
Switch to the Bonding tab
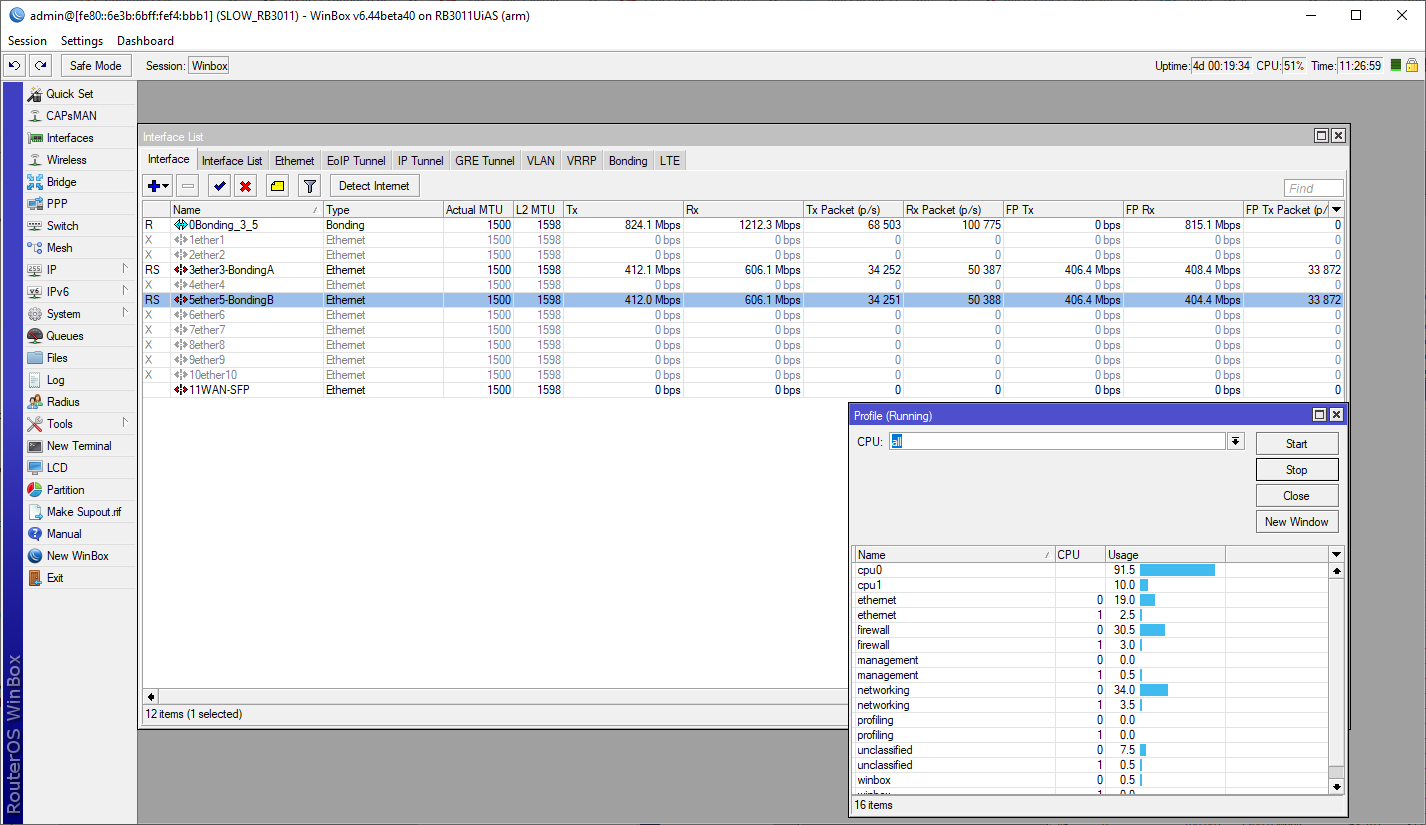pos(627,160)
